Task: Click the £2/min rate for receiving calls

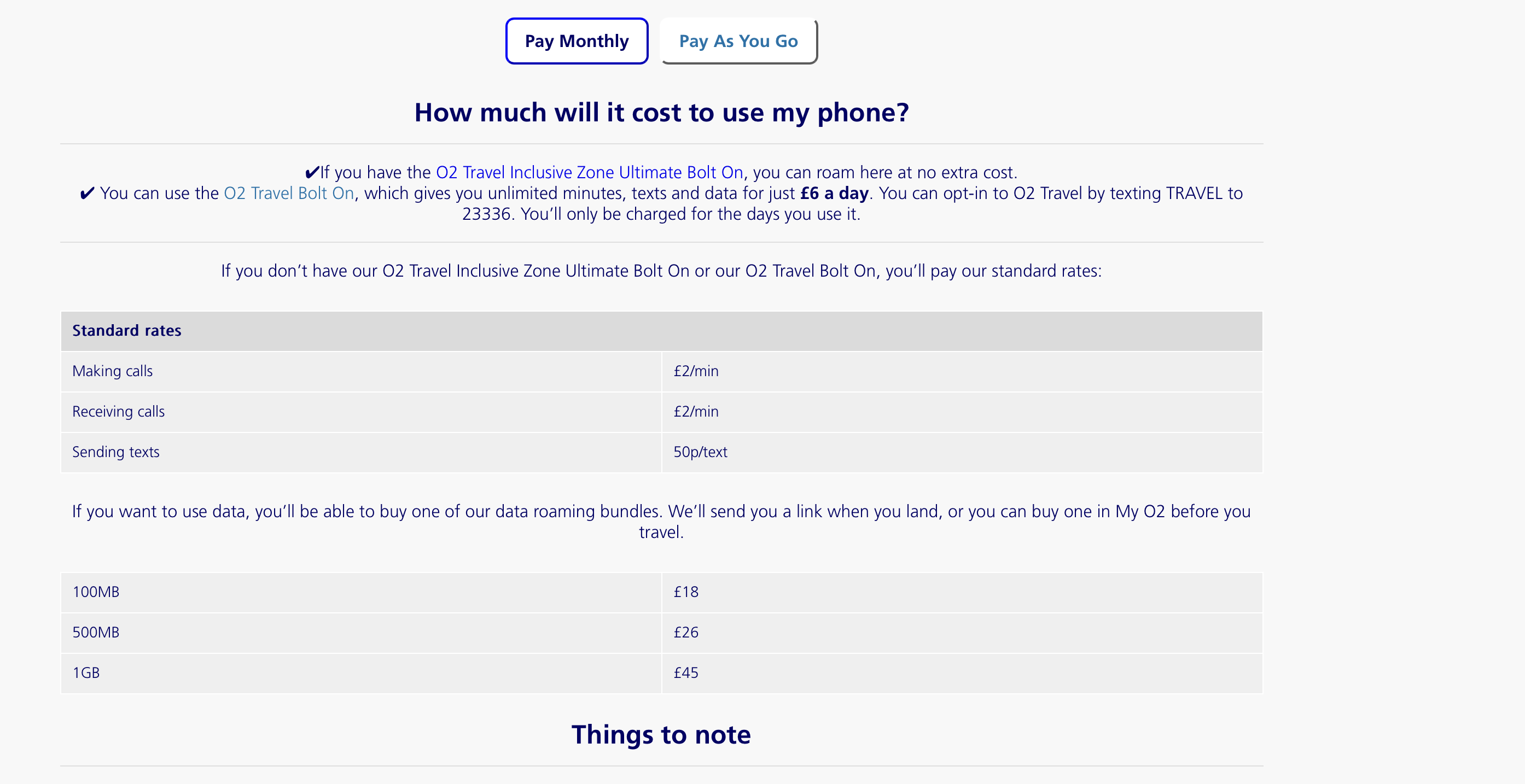Action: point(696,411)
